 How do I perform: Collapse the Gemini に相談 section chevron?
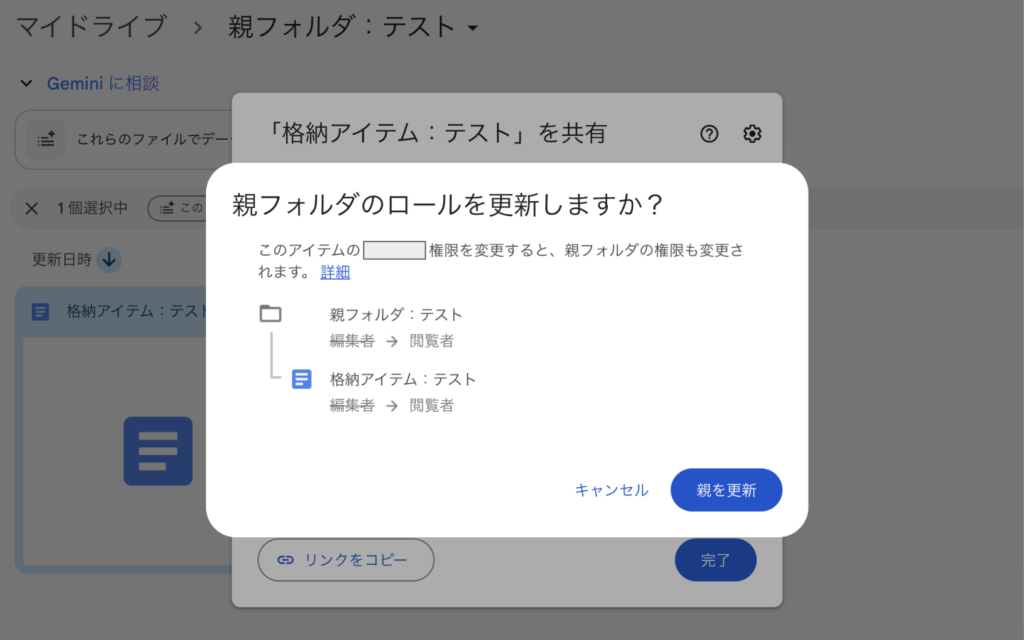pos(27,84)
